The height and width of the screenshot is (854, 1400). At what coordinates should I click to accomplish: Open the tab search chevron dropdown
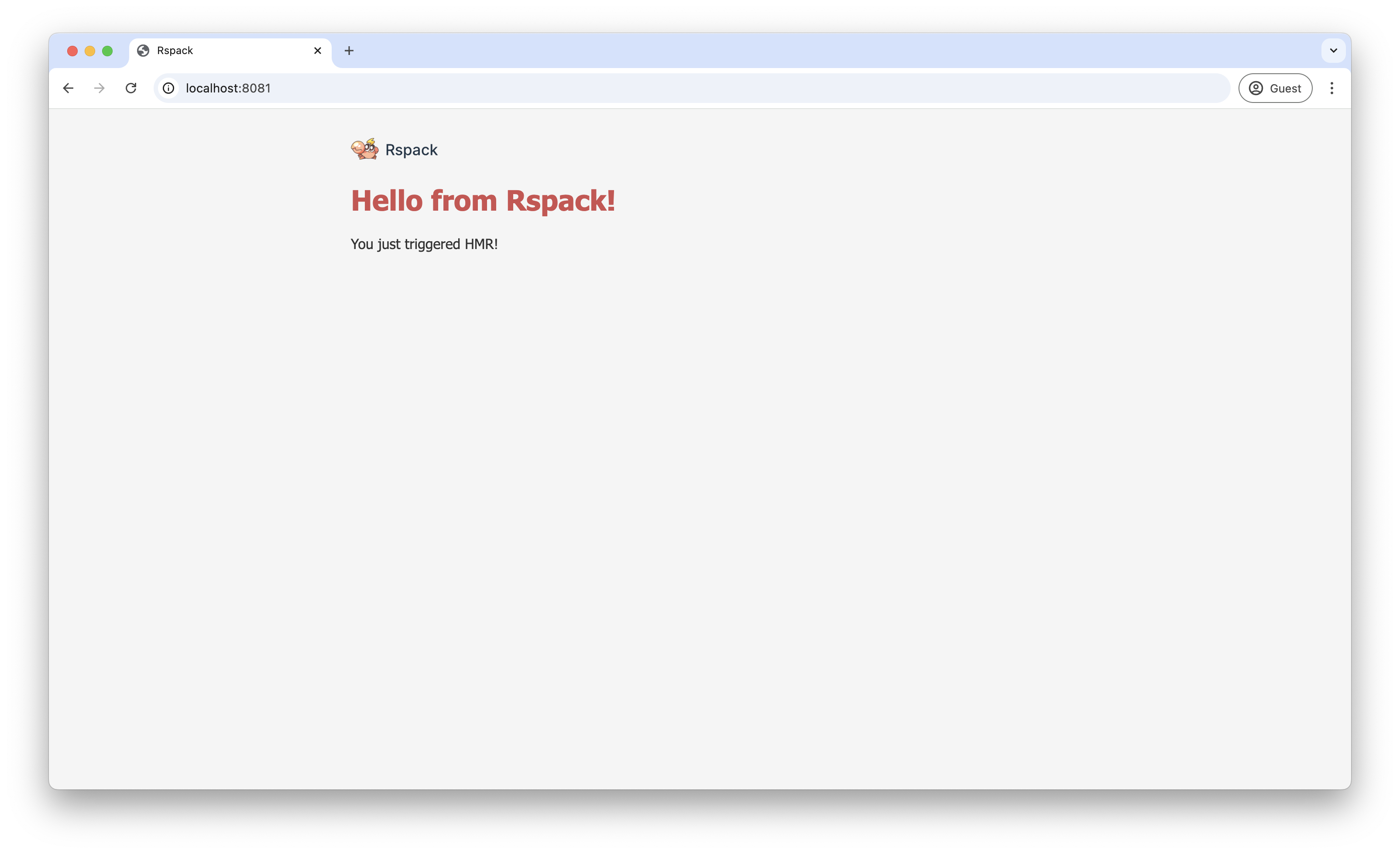pos(1333,51)
